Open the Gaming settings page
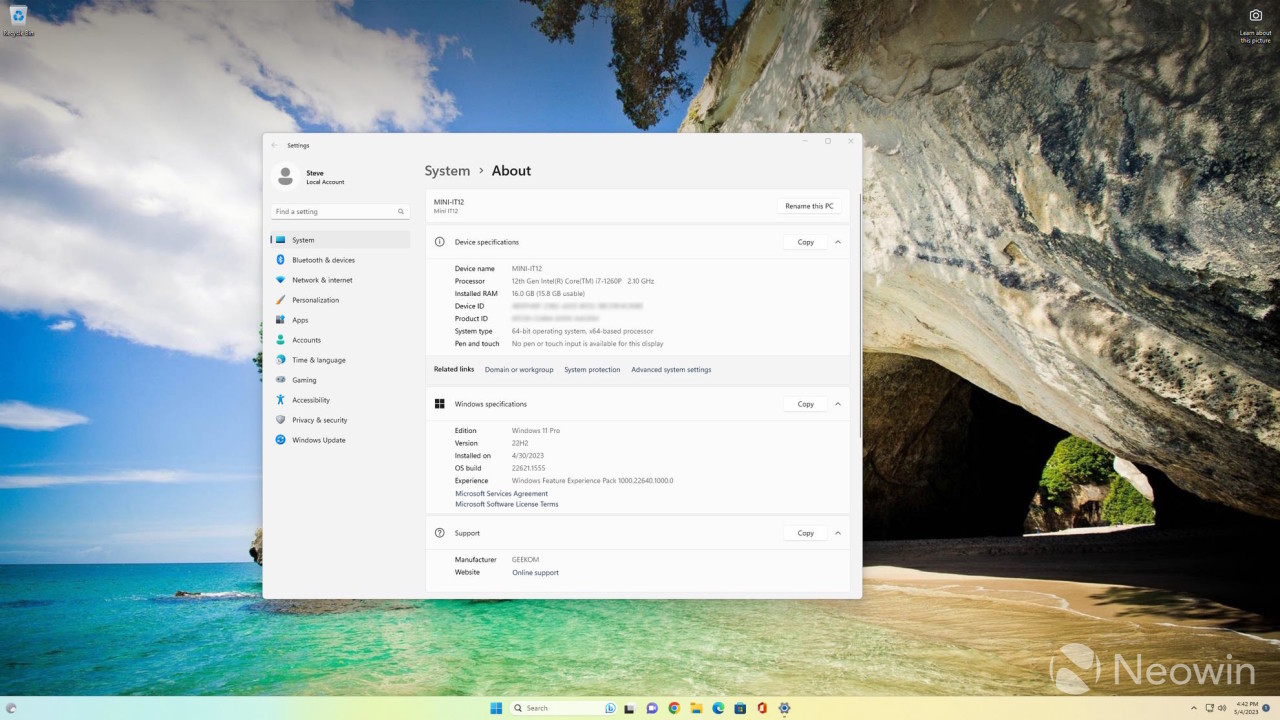Viewport: 1280px width, 720px height. [340, 380]
